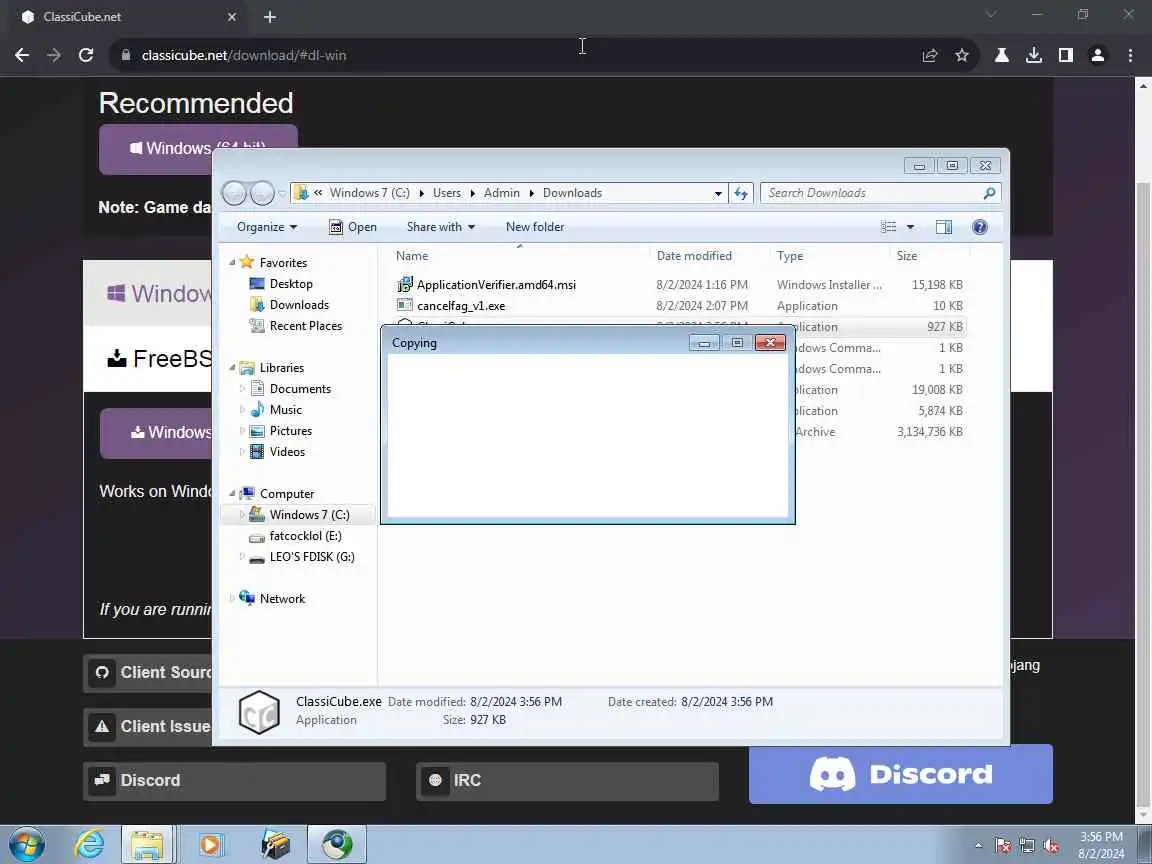The width and height of the screenshot is (1152, 864).
Task: Open the Chrome taskbar icon
Action: pos(336,845)
